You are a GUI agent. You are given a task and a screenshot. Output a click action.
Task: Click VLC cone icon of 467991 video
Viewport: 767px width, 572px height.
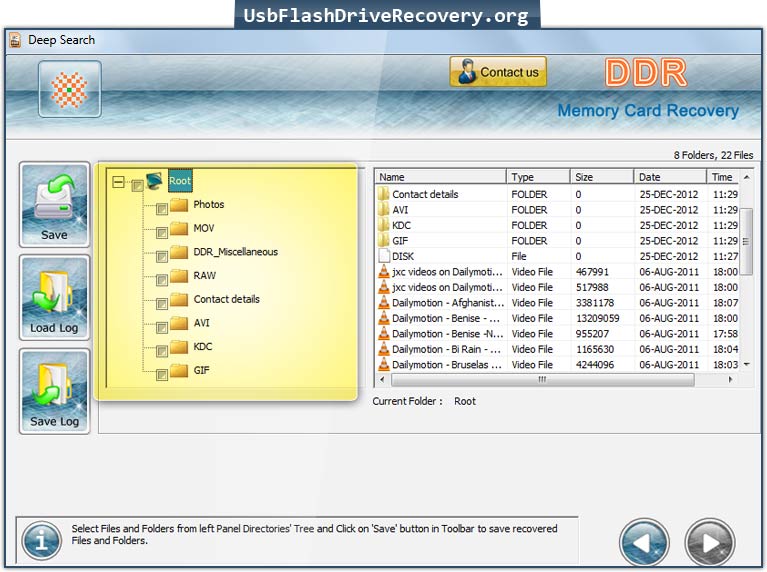tap(384, 272)
